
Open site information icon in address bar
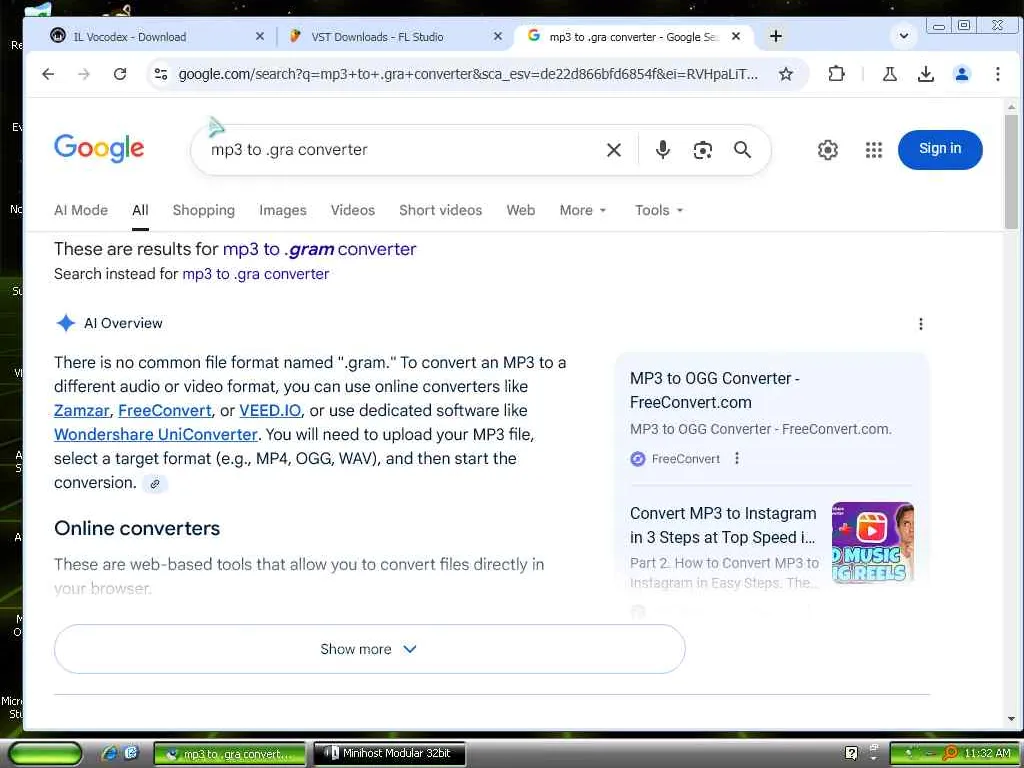[161, 74]
